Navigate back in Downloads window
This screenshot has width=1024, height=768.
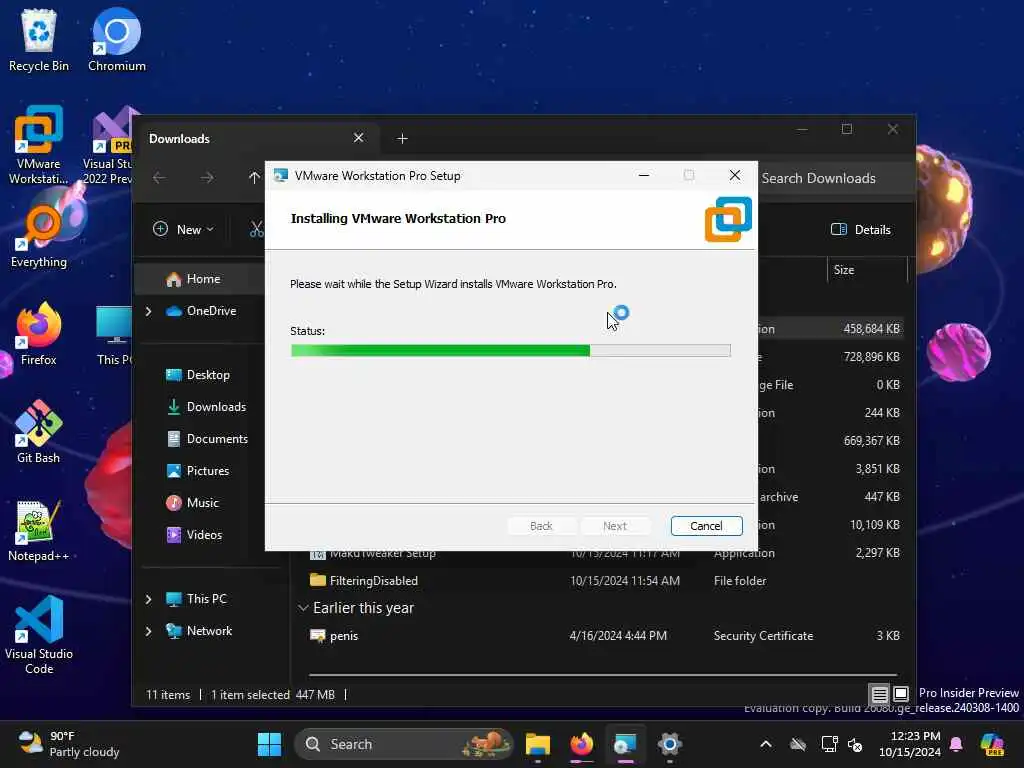click(159, 178)
